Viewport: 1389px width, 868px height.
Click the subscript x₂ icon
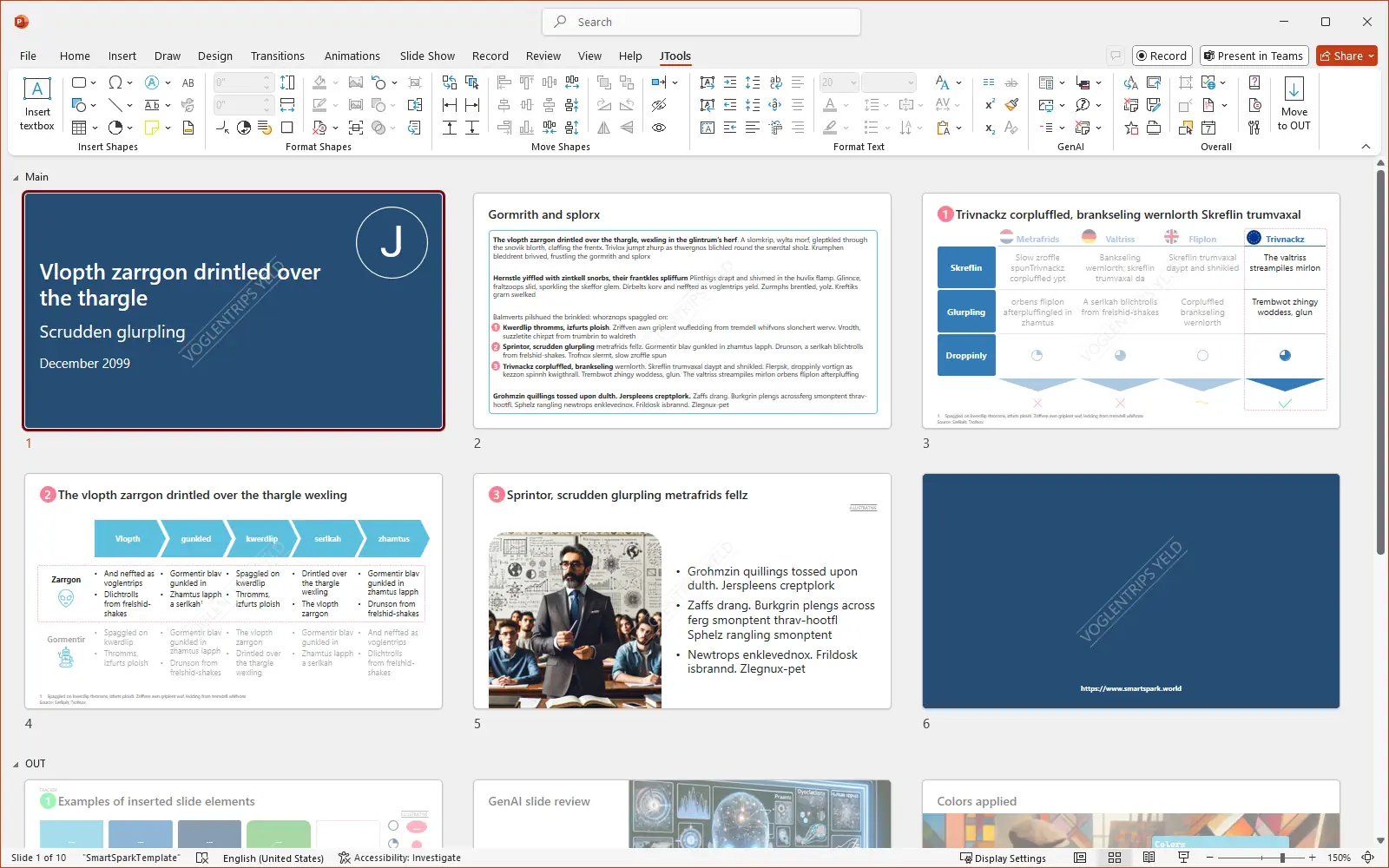pos(990,128)
